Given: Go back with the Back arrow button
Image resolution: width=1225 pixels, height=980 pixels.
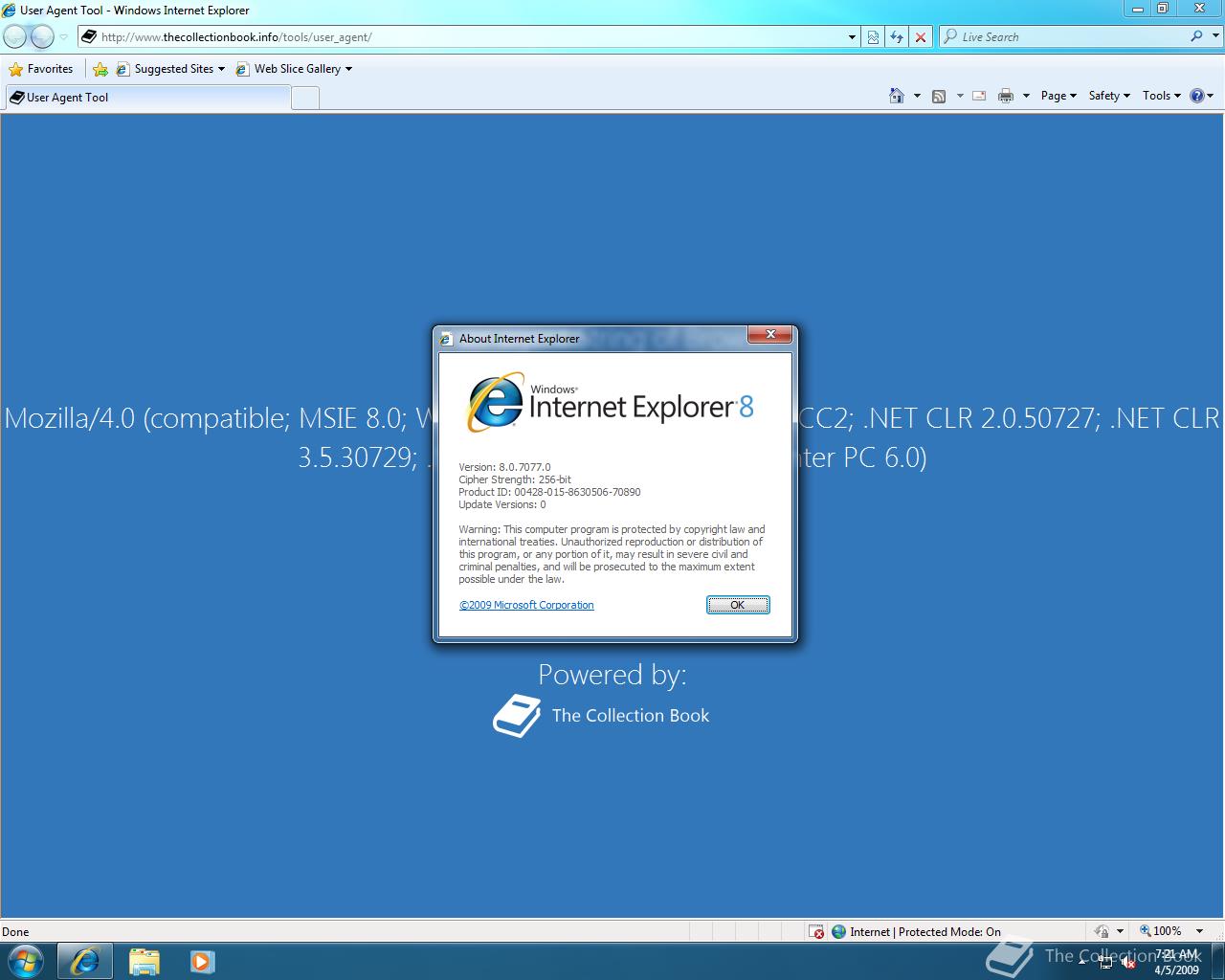Looking at the screenshot, I should (x=15, y=36).
